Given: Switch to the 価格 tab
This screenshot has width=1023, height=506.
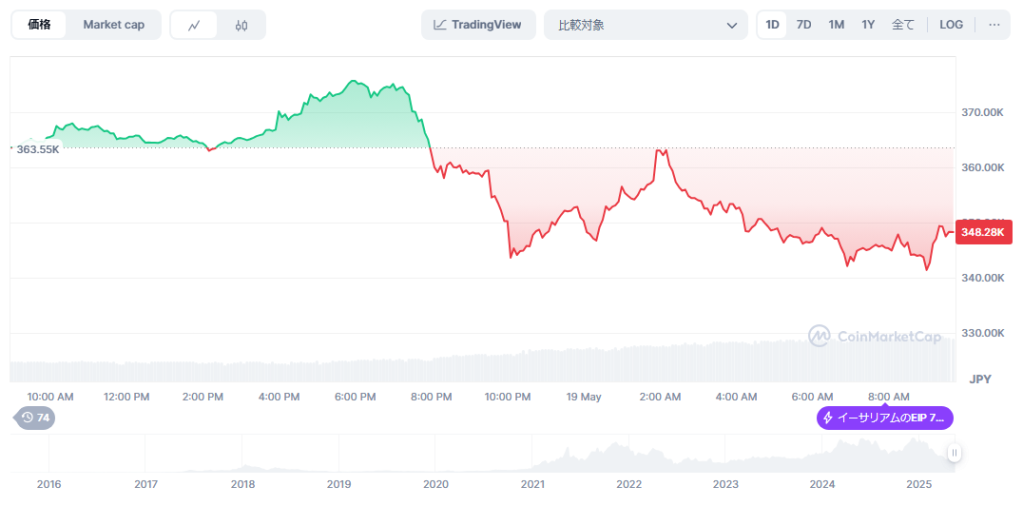Looking at the screenshot, I should [40, 25].
